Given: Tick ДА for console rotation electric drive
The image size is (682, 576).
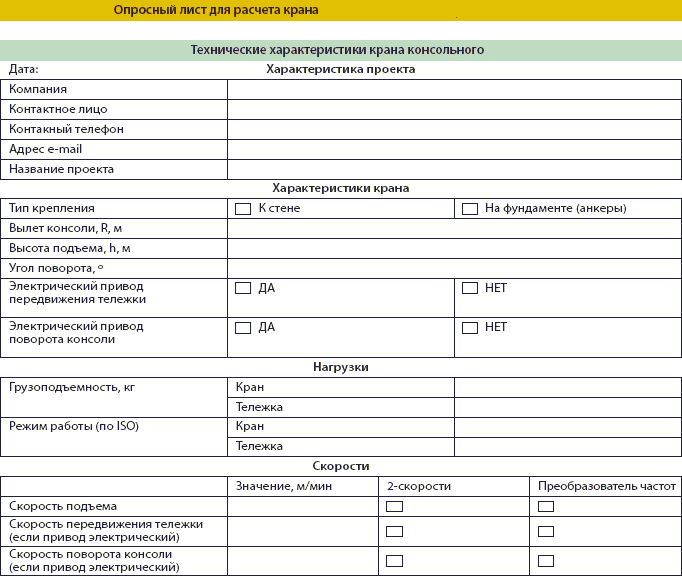Looking at the screenshot, I should coord(243,328).
